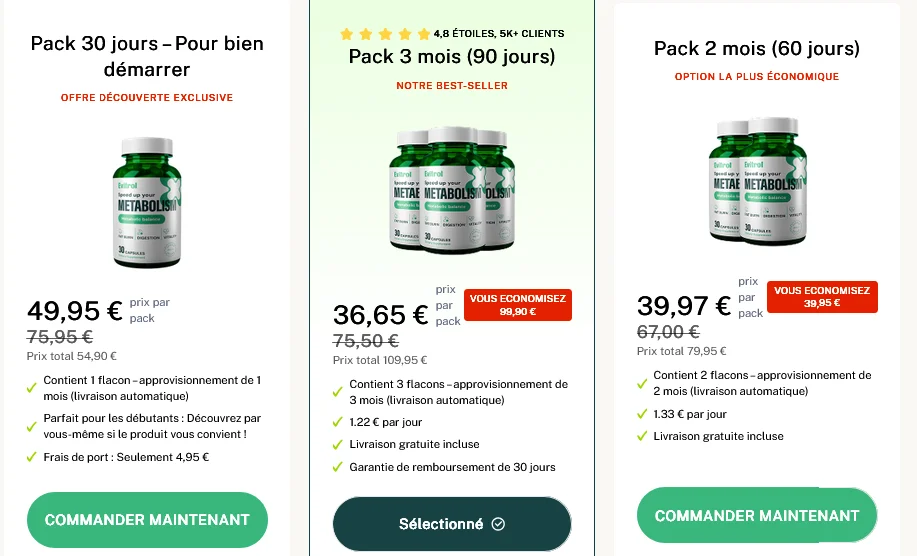917x556 pixels.
Task: Click the check-circle icon in the Sélectionné button
Action: coord(499,524)
